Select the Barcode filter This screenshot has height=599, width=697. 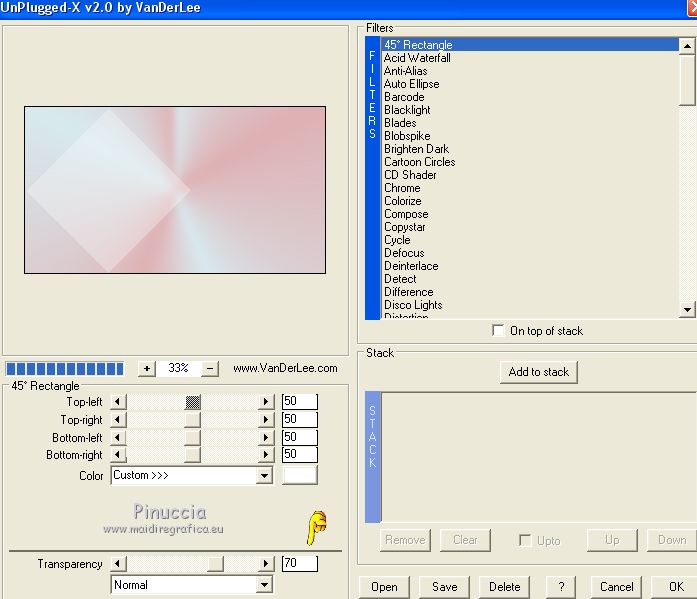click(530, 97)
